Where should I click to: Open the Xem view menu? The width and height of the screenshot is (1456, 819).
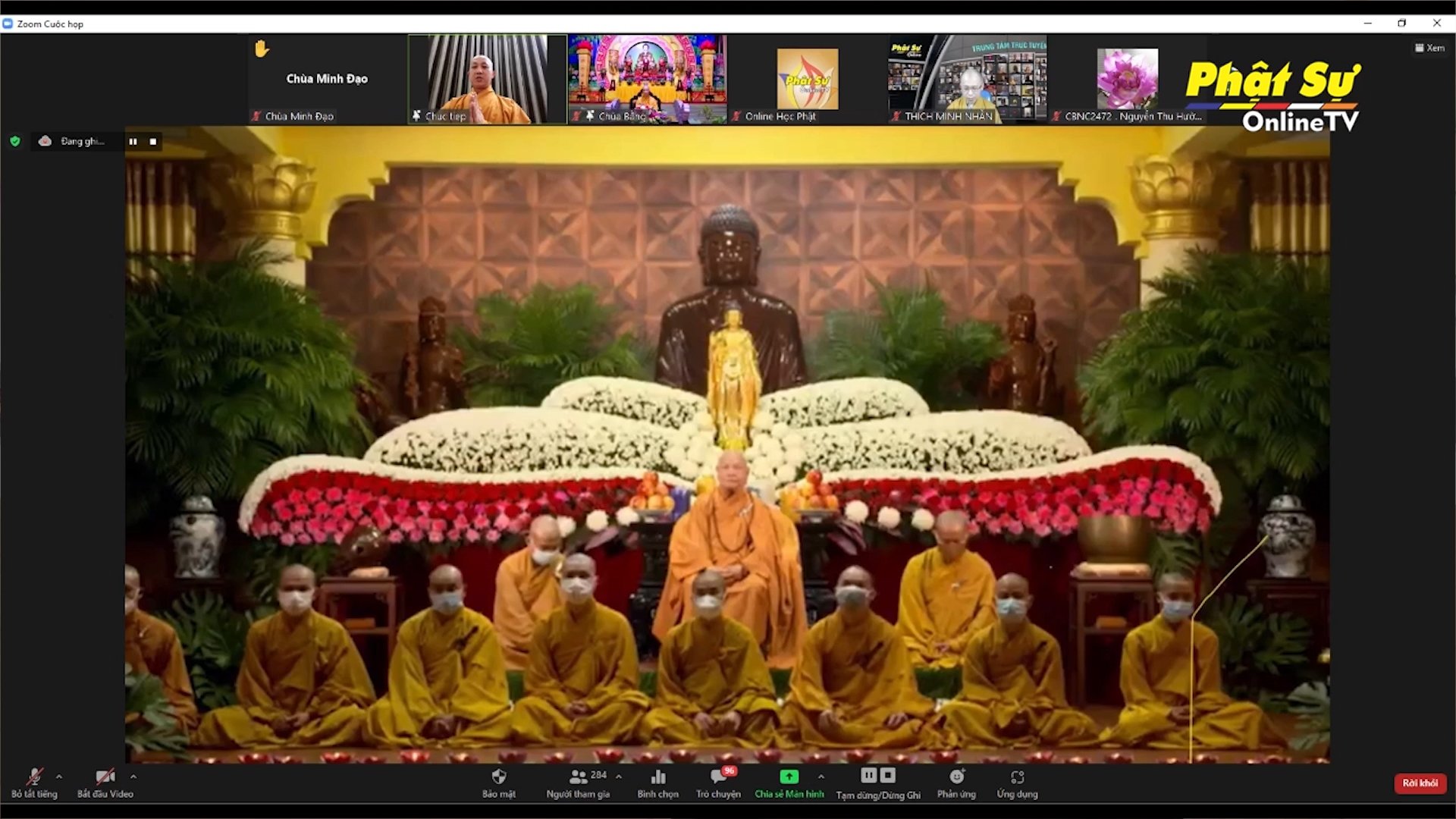[1429, 48]
